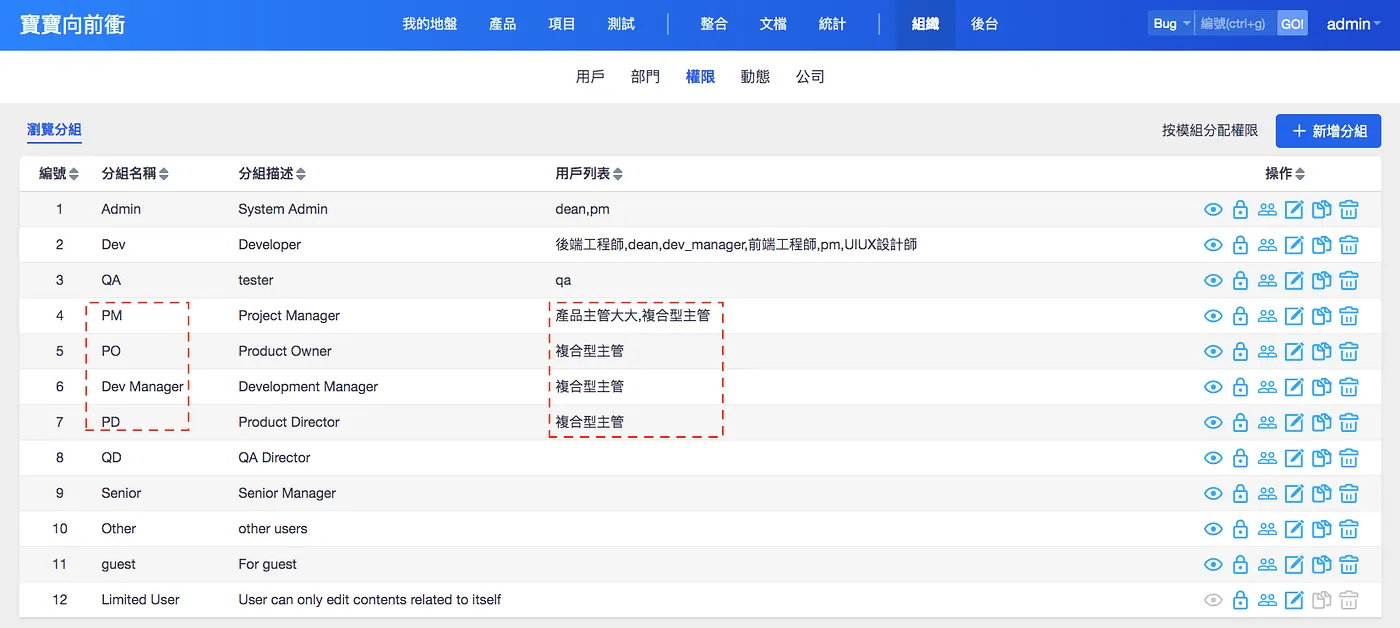Open the admin user menu
Screen dimensions: 1400x628
1354,24
